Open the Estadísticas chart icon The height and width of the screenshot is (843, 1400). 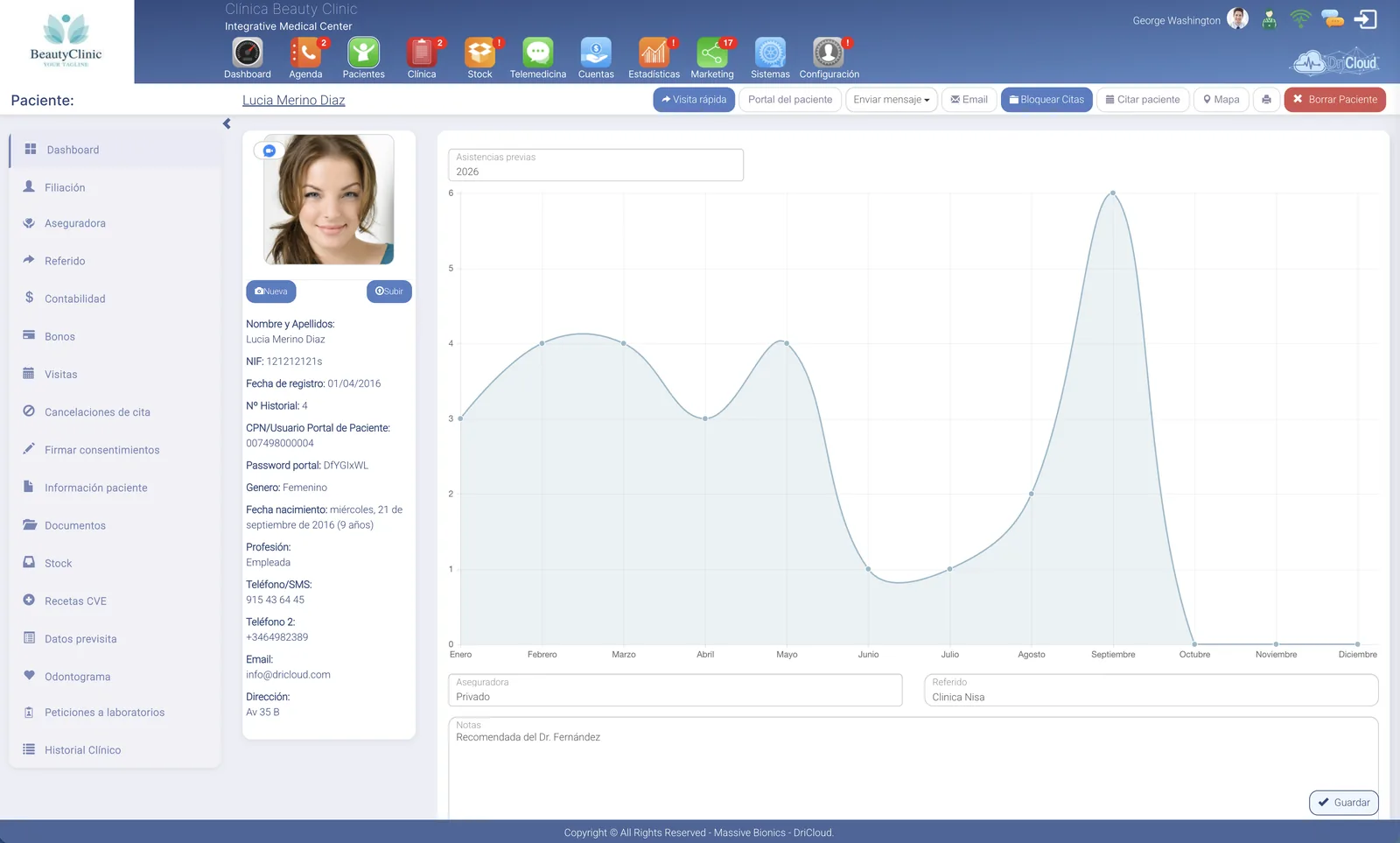click(654, 53)
